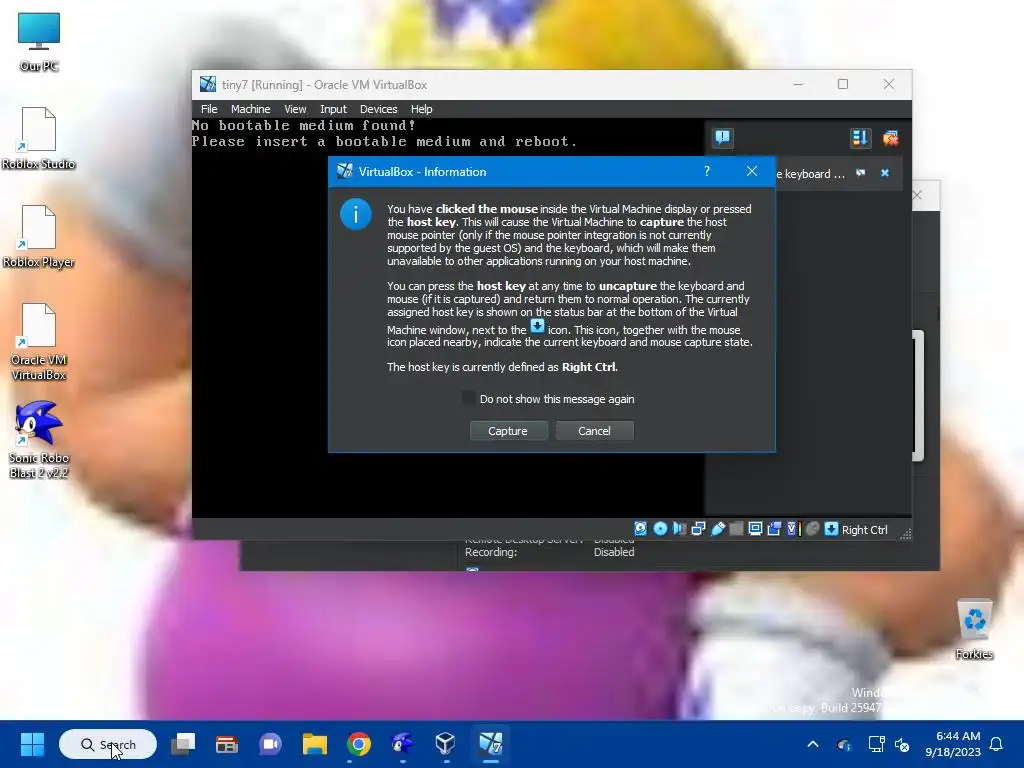Show hidden system tray icons chevron
The width and height of the screenshot is (1024, 768).
813,744
